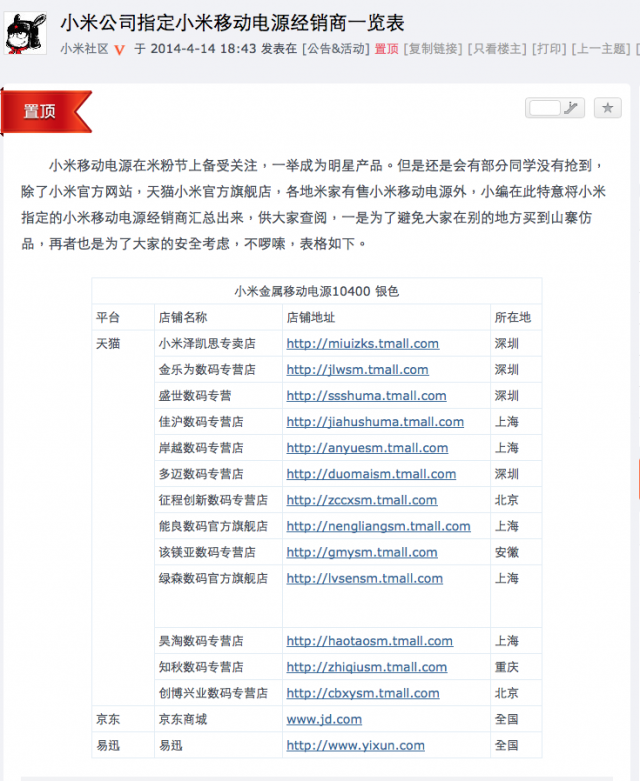This screenshot has height=782, width=640.
Task: Click shop name 征程创新数码专营店
Action: click(x=213, y=500)
